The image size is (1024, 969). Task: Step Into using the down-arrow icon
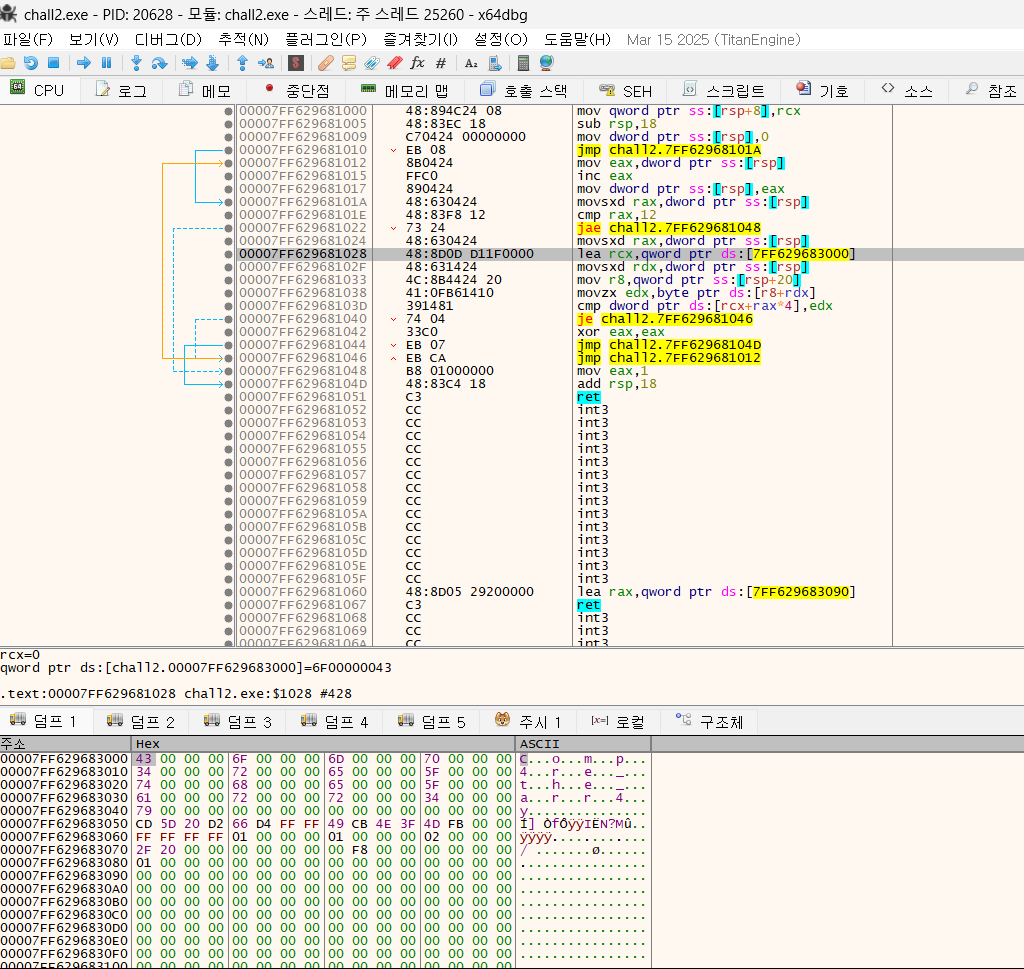[x=138, y=62]
